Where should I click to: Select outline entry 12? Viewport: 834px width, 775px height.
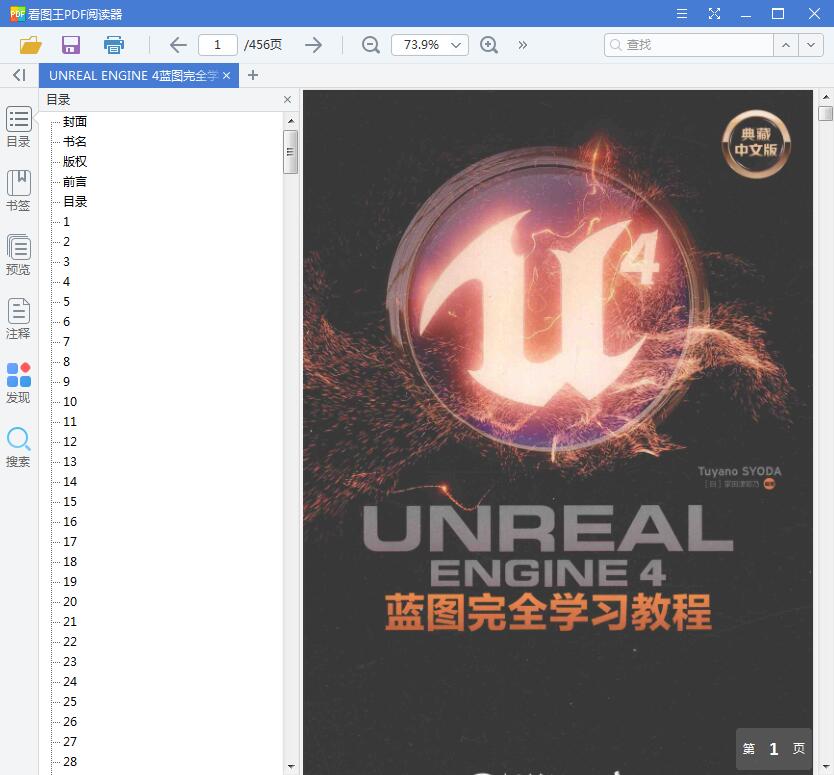(70, 441)
